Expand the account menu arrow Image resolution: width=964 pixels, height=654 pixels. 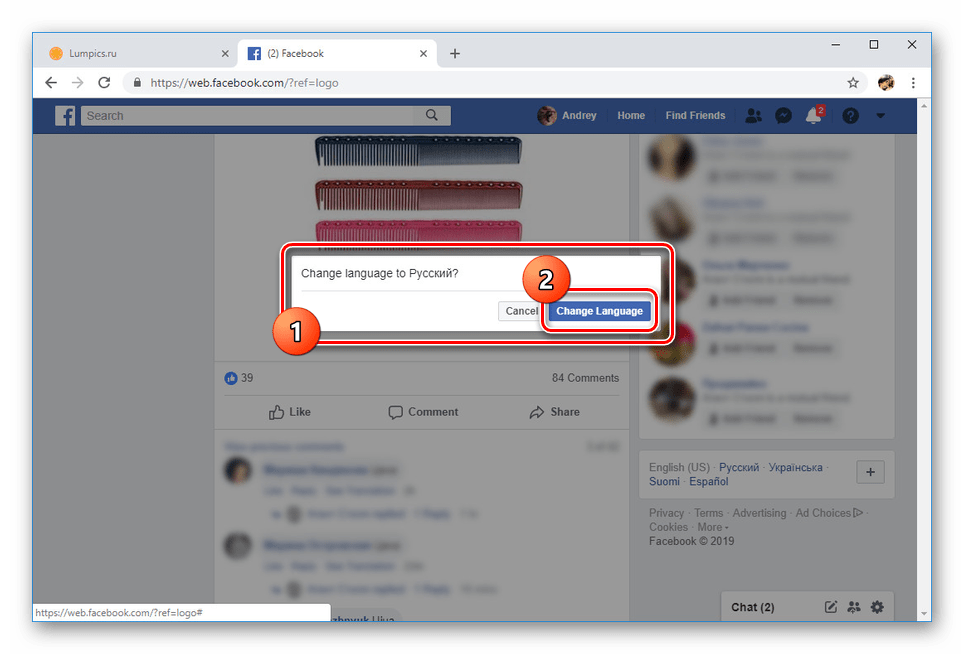tap(880, 116)
